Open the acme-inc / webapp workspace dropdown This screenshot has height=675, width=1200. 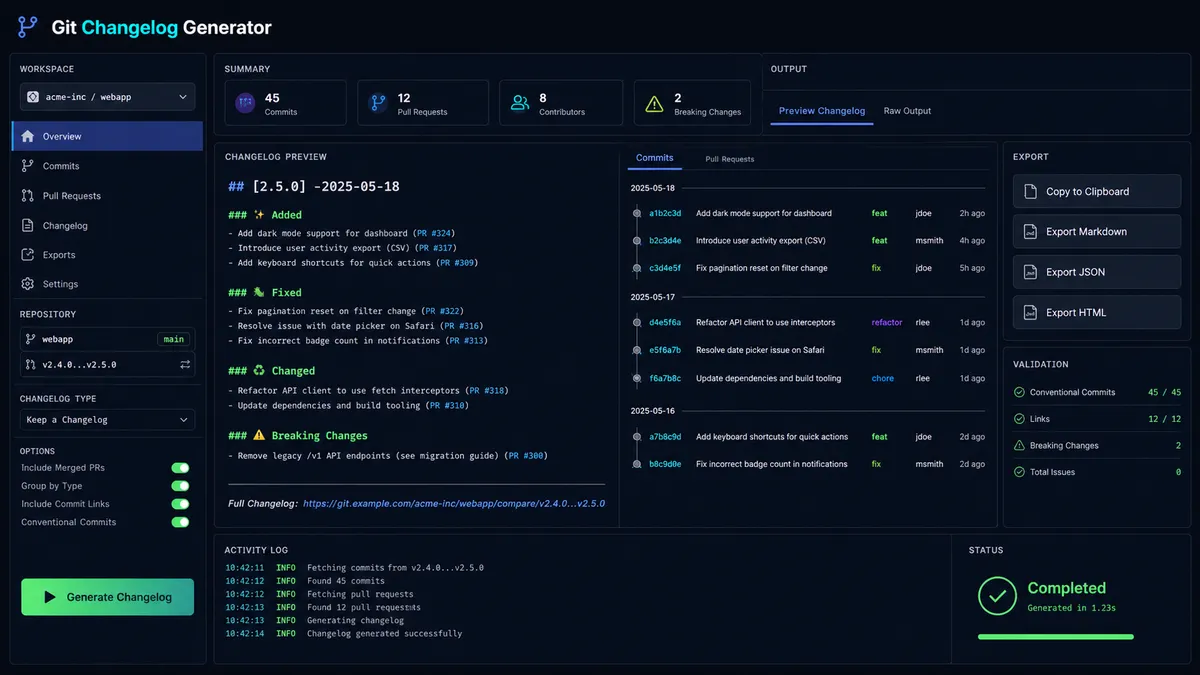tap(108, 97)
